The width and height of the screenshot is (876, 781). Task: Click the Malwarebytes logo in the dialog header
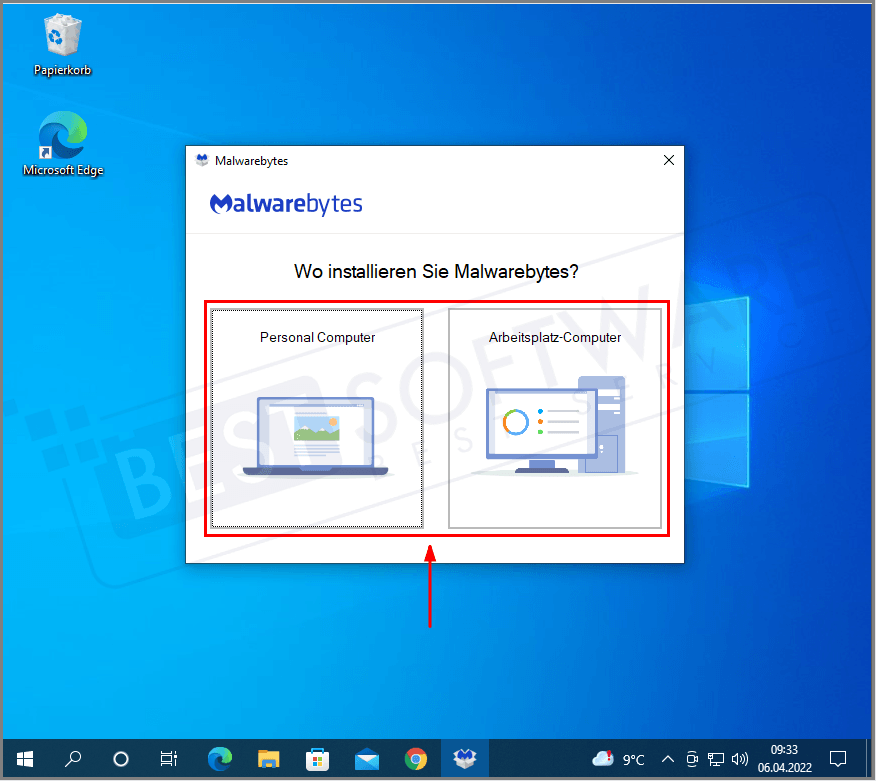[x=286, y=204]
